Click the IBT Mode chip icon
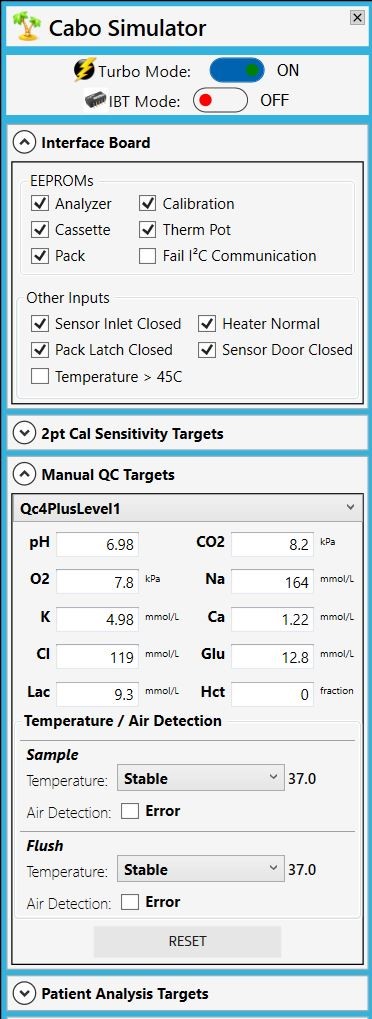The image size is (372, 1019). click(96, 101)
